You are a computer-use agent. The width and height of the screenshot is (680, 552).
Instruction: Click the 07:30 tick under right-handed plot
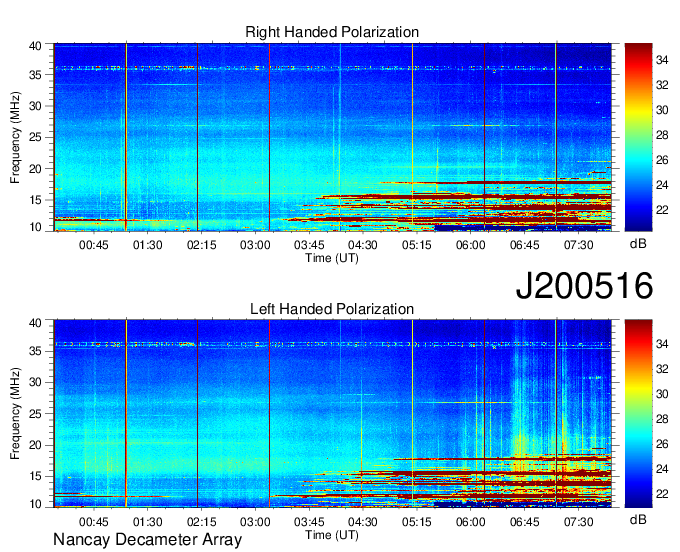[x=579, y=245]
